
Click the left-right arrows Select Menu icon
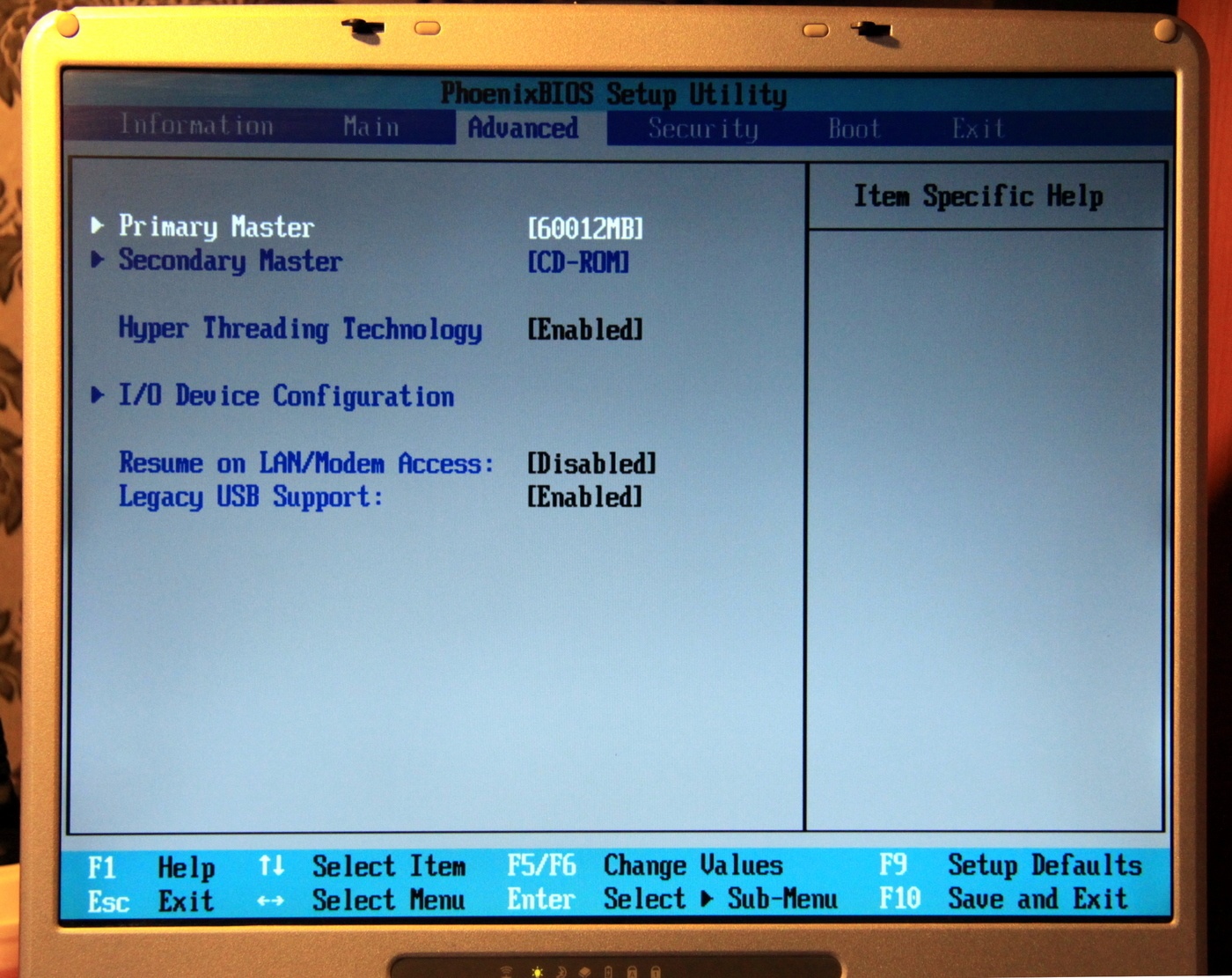[x=271, y=901]
